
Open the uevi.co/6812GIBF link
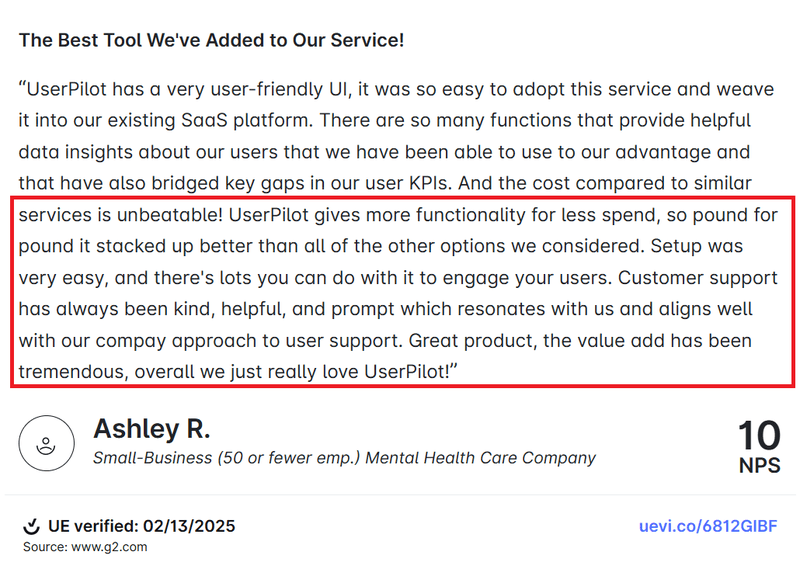point(708,526)
